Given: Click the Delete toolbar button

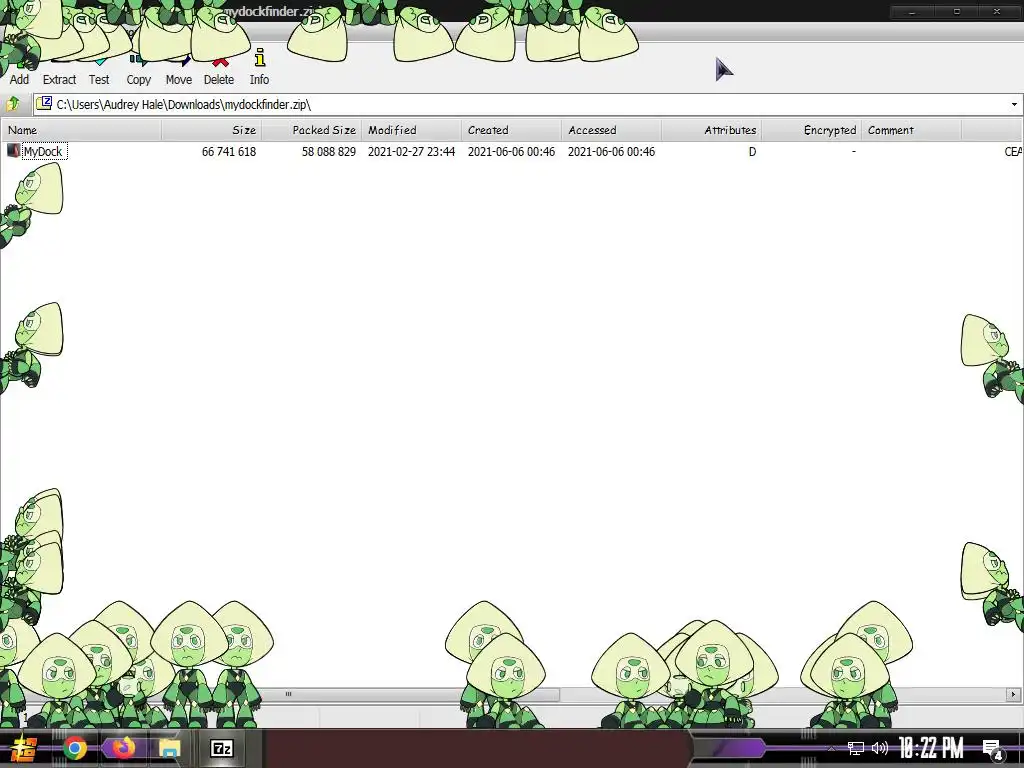Looking at the screenshot, I should [219, 71].
